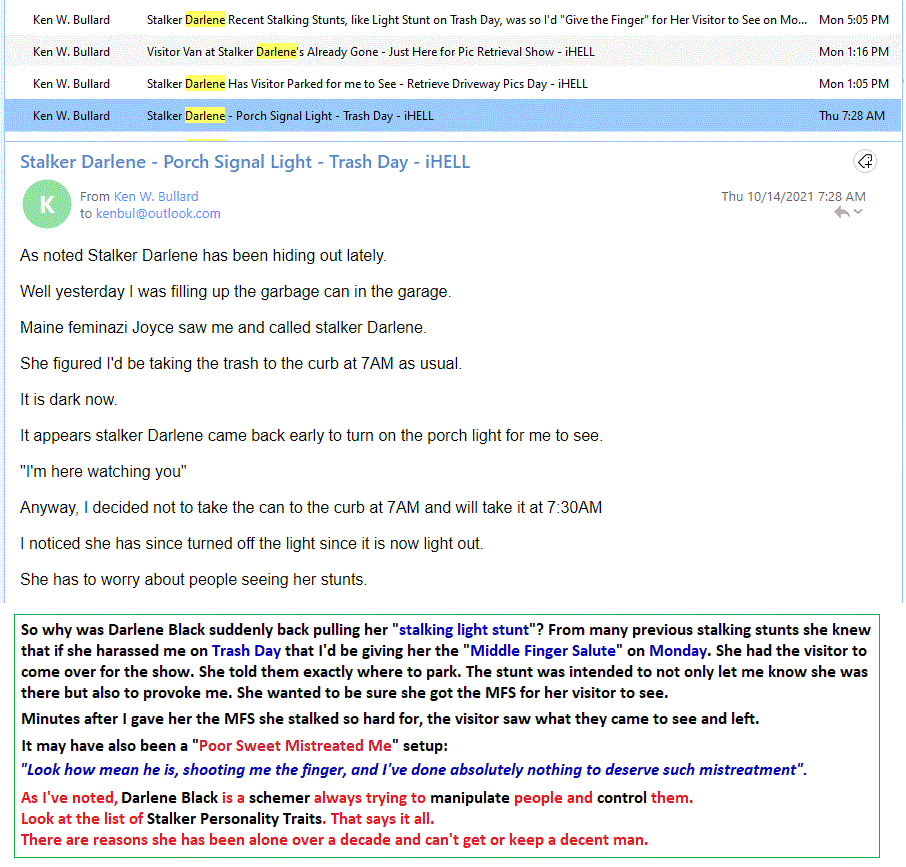906x867 pixels.
Task: Click the line "Well yesterday I was filling up"
Action: pyautogui.click(x=236, y=292)
